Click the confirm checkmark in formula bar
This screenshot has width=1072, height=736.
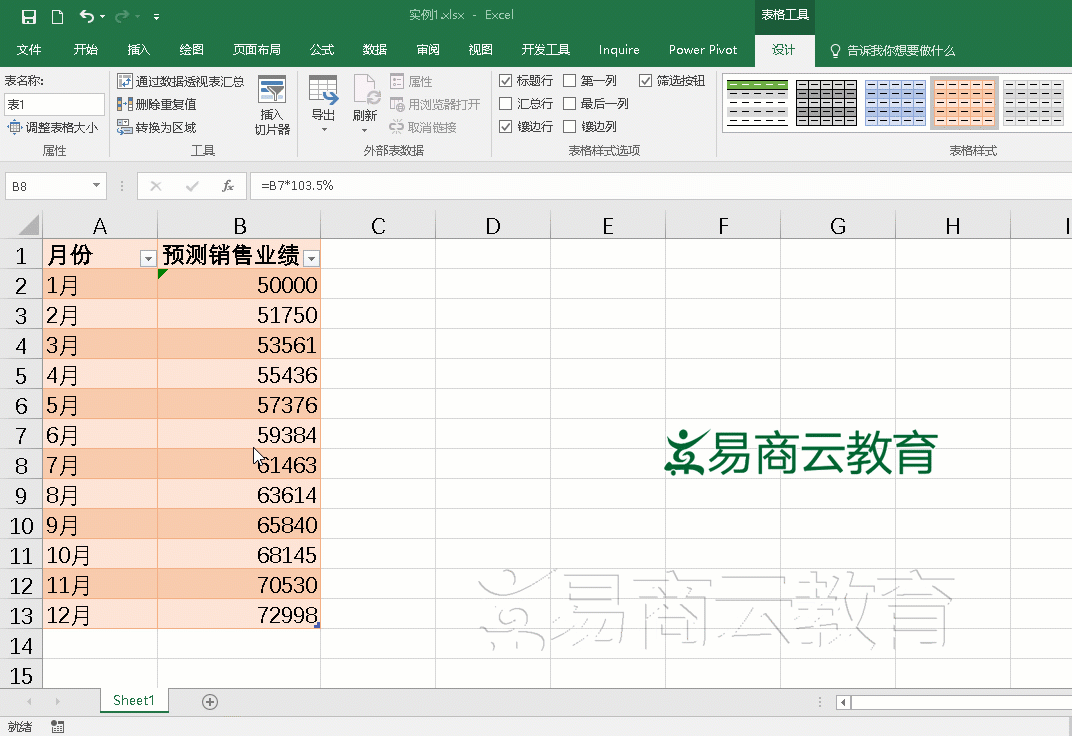point(192,186)
